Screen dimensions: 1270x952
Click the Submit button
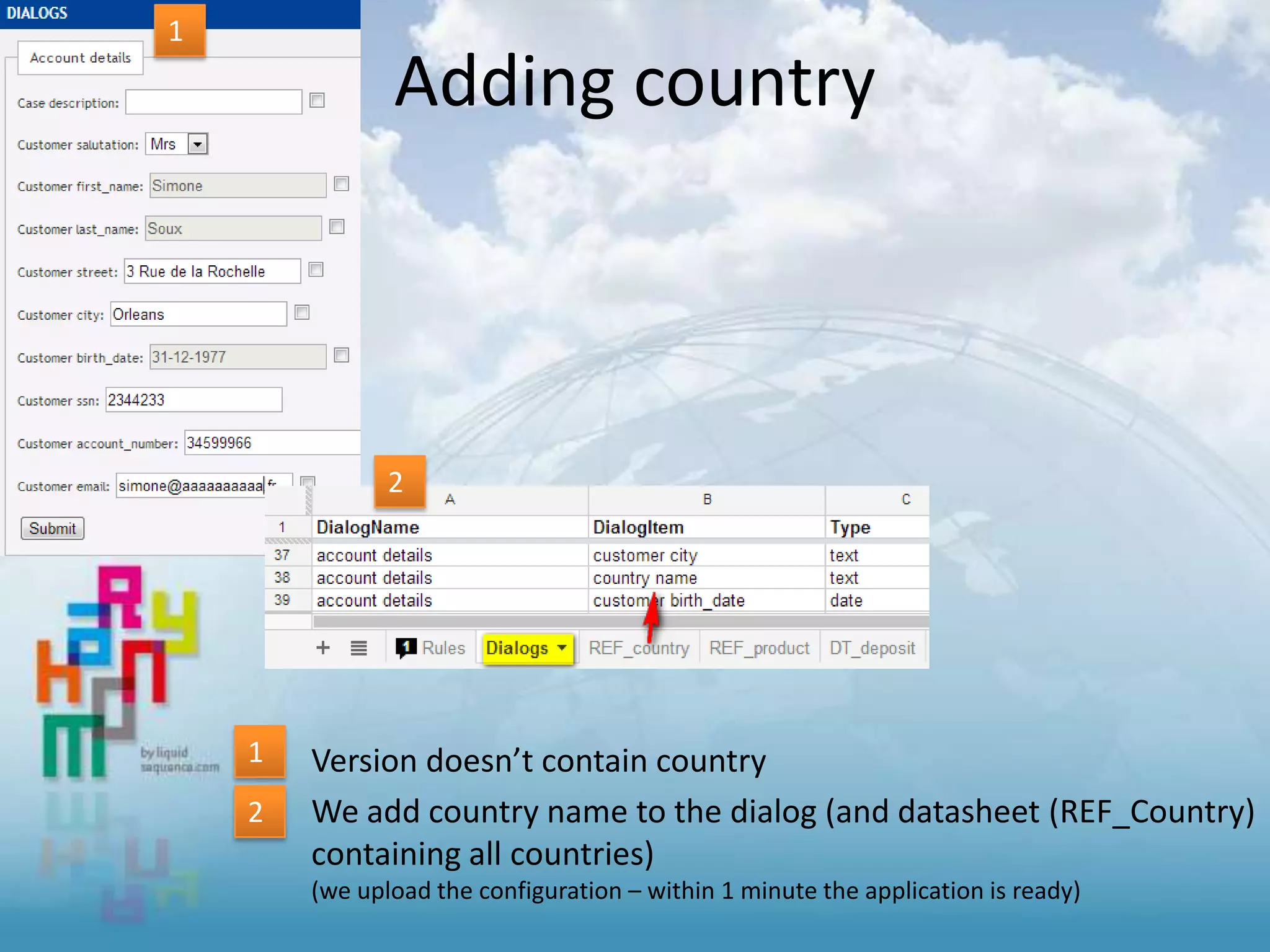point(53,528)
